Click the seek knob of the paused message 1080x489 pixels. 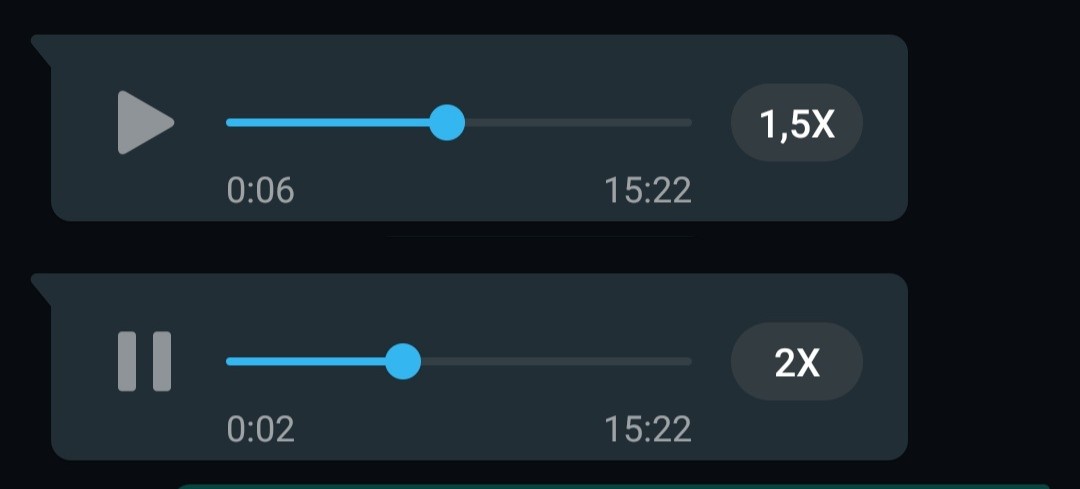[447, 123]
